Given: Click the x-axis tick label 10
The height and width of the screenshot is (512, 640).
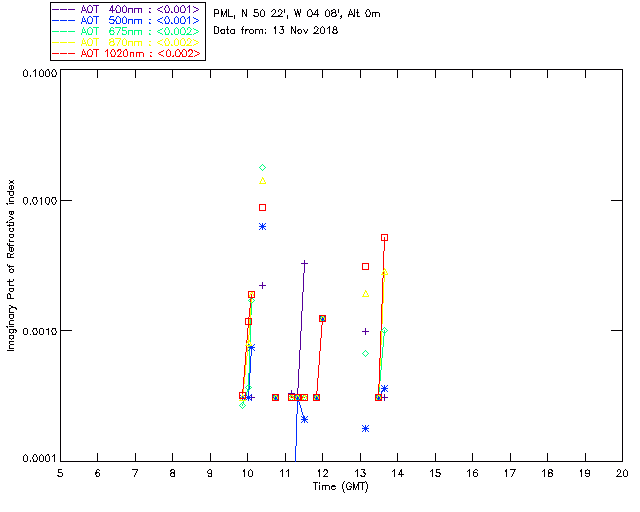Looking at the screenshot, I should click(x=247, y=473).
